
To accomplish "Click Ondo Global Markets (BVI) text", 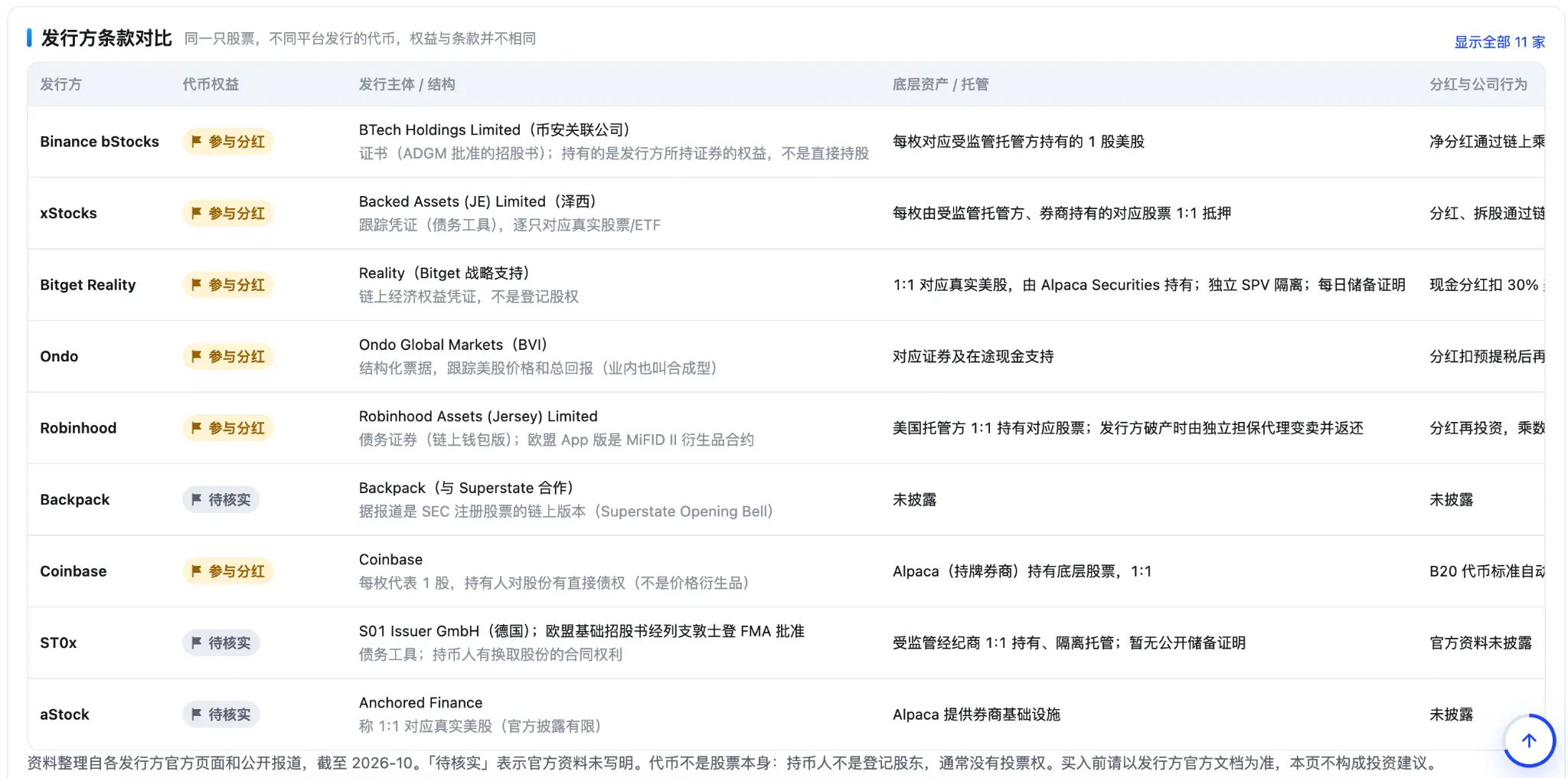I will 452,345.
